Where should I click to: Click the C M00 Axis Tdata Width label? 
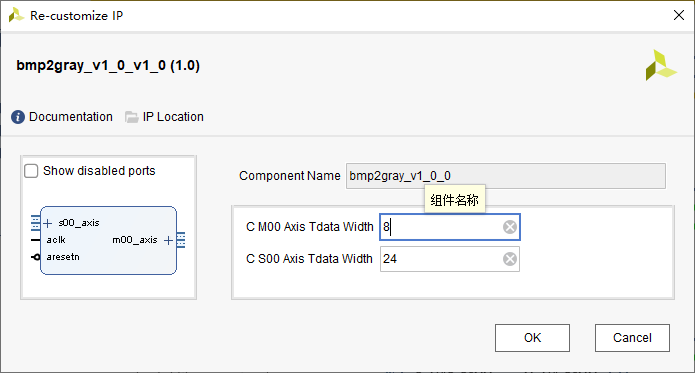pyautogui.click(x=310, y=227)
